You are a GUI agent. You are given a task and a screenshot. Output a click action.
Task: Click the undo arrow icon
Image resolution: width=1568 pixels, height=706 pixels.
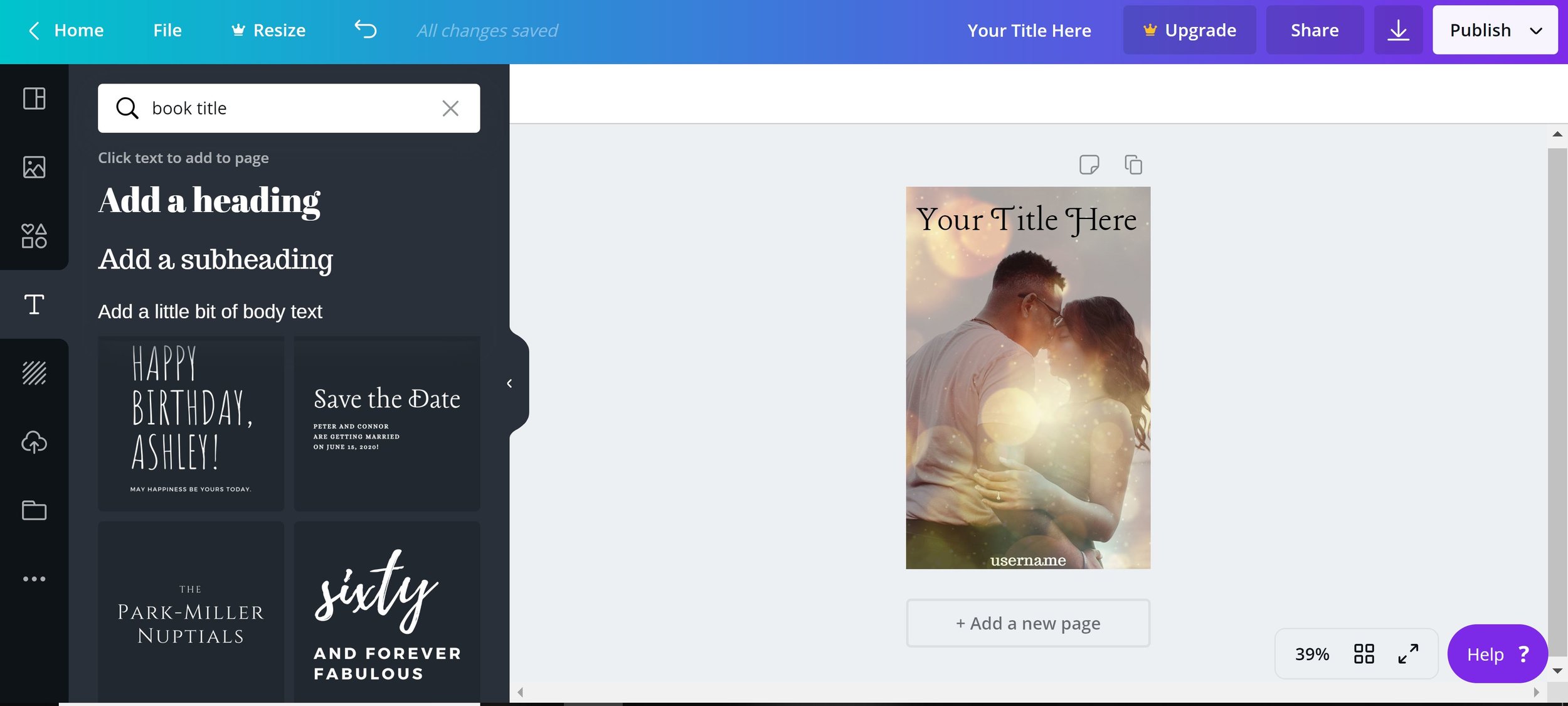tap(365, 29)
